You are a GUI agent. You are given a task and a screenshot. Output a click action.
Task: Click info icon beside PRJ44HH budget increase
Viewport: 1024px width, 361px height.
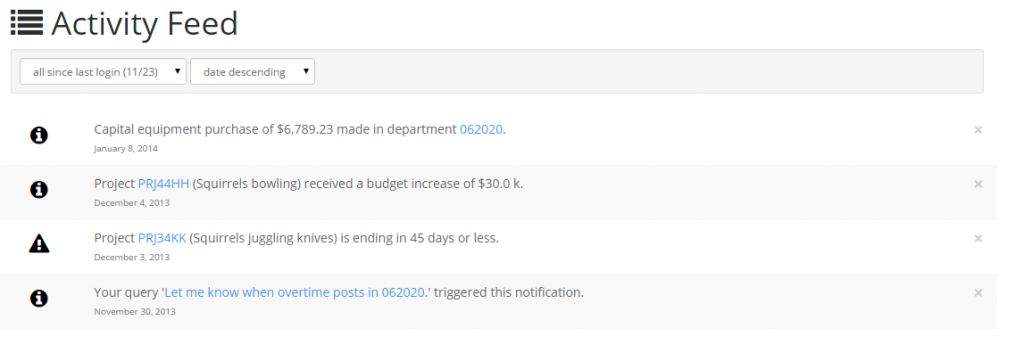(x=39, y=190)
